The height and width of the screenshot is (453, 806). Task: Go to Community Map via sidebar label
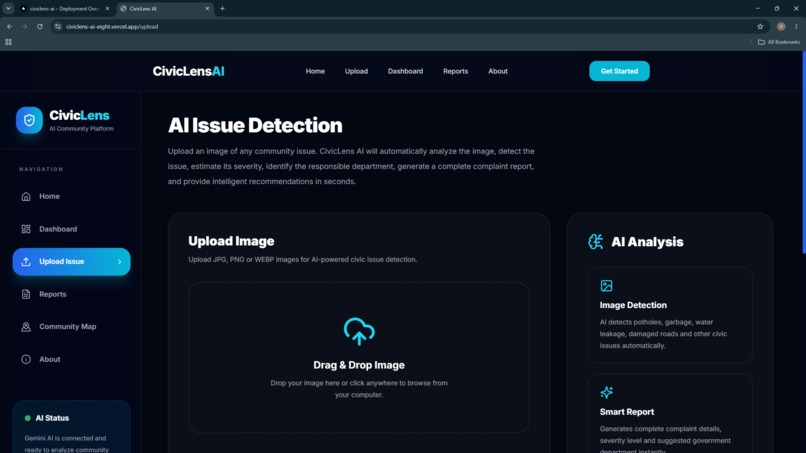[x=67, y=327]
